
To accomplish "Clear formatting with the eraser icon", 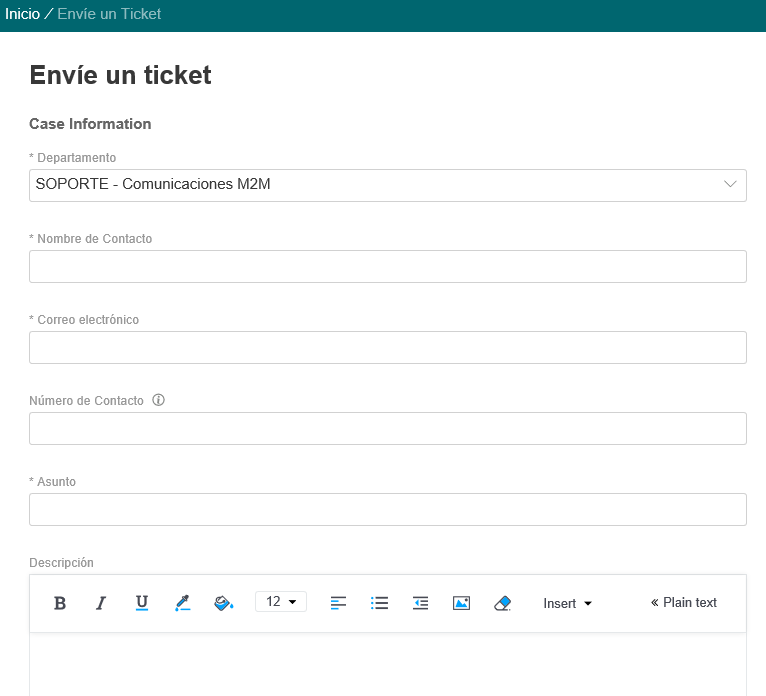I will [x=502, y=603].
